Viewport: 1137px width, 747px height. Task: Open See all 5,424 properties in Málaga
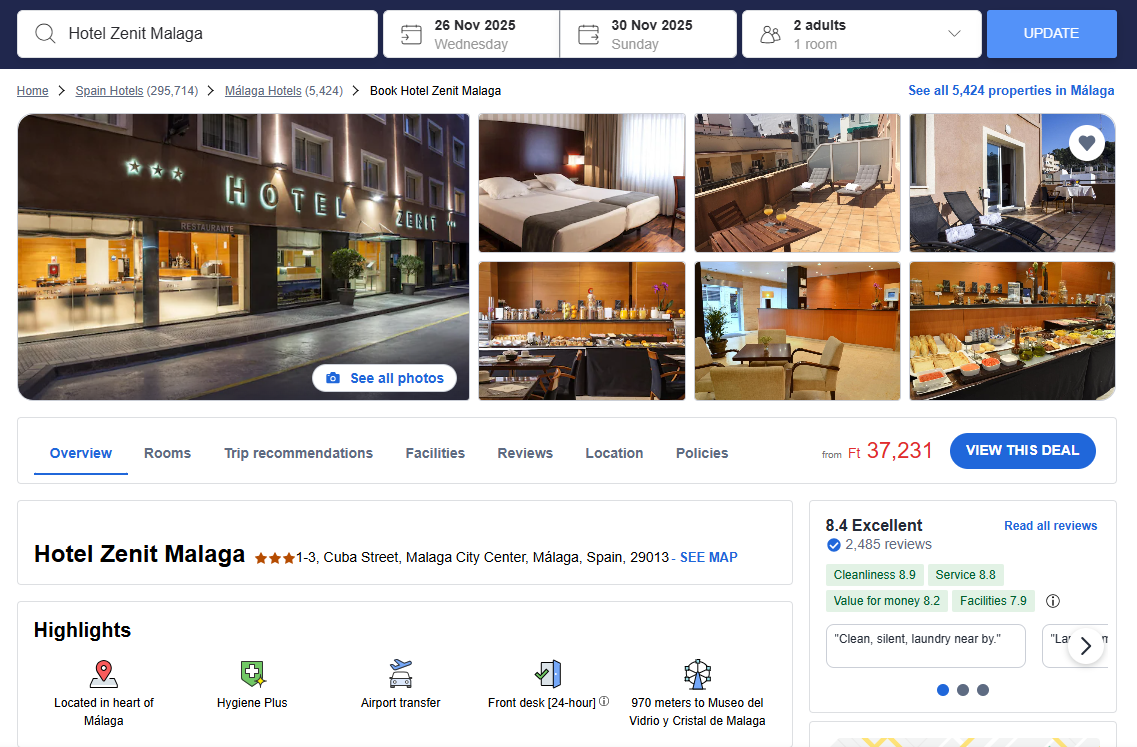1011,91
